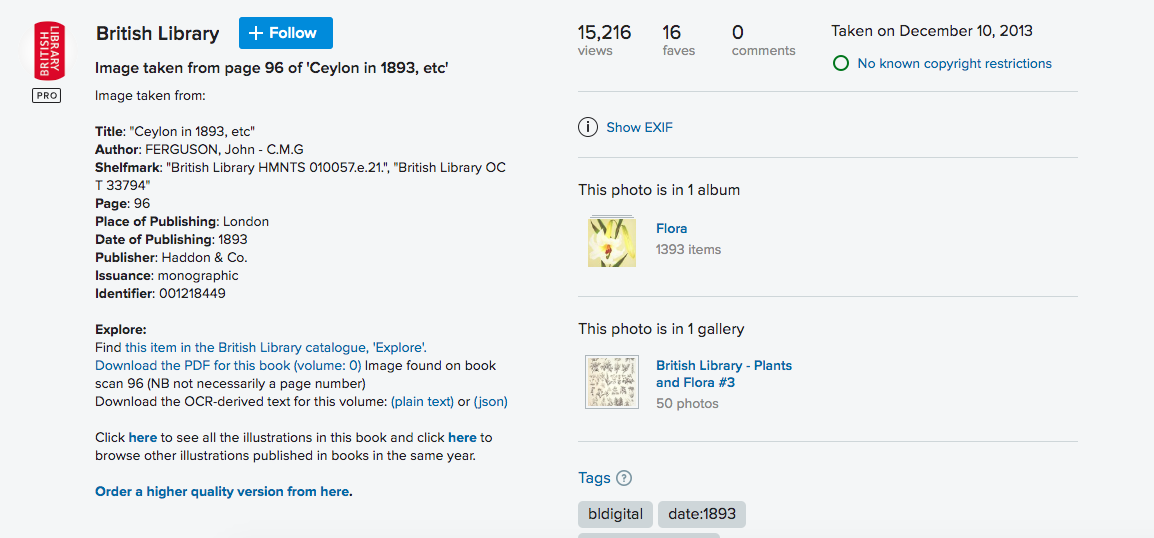
Task: Download OCR text as json
Action: [x=491, y=402]
